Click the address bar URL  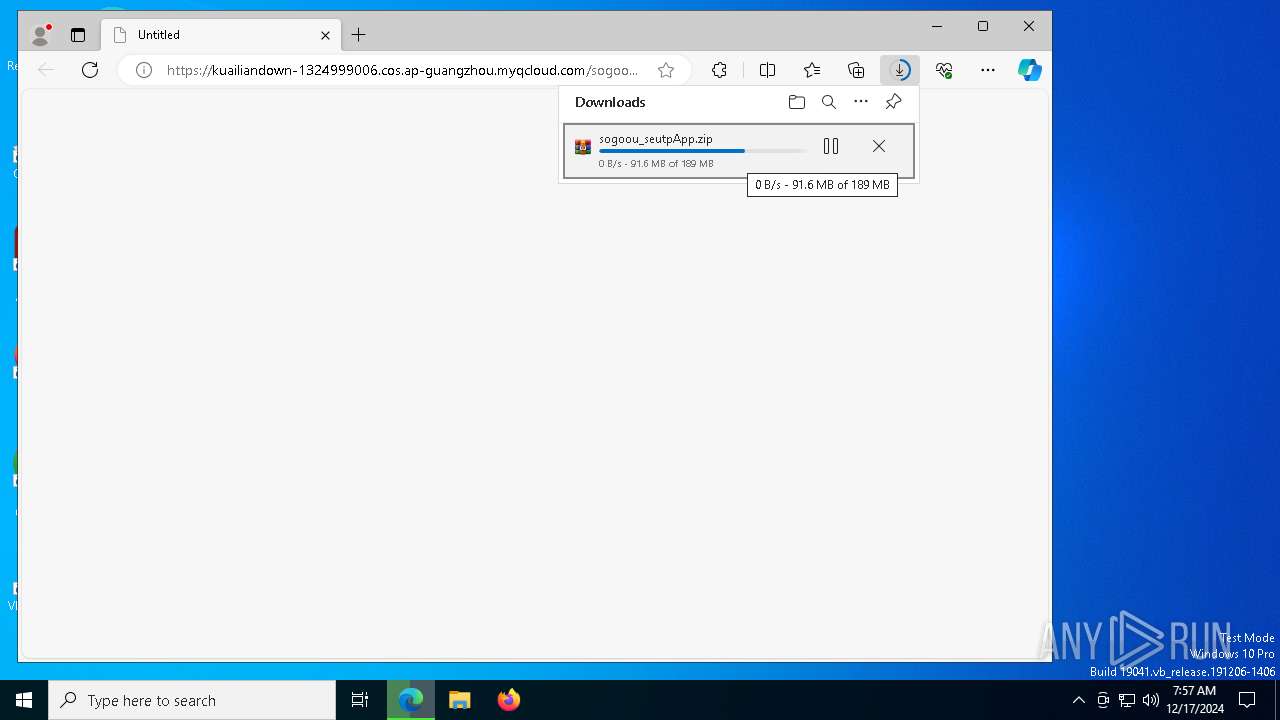402,70
